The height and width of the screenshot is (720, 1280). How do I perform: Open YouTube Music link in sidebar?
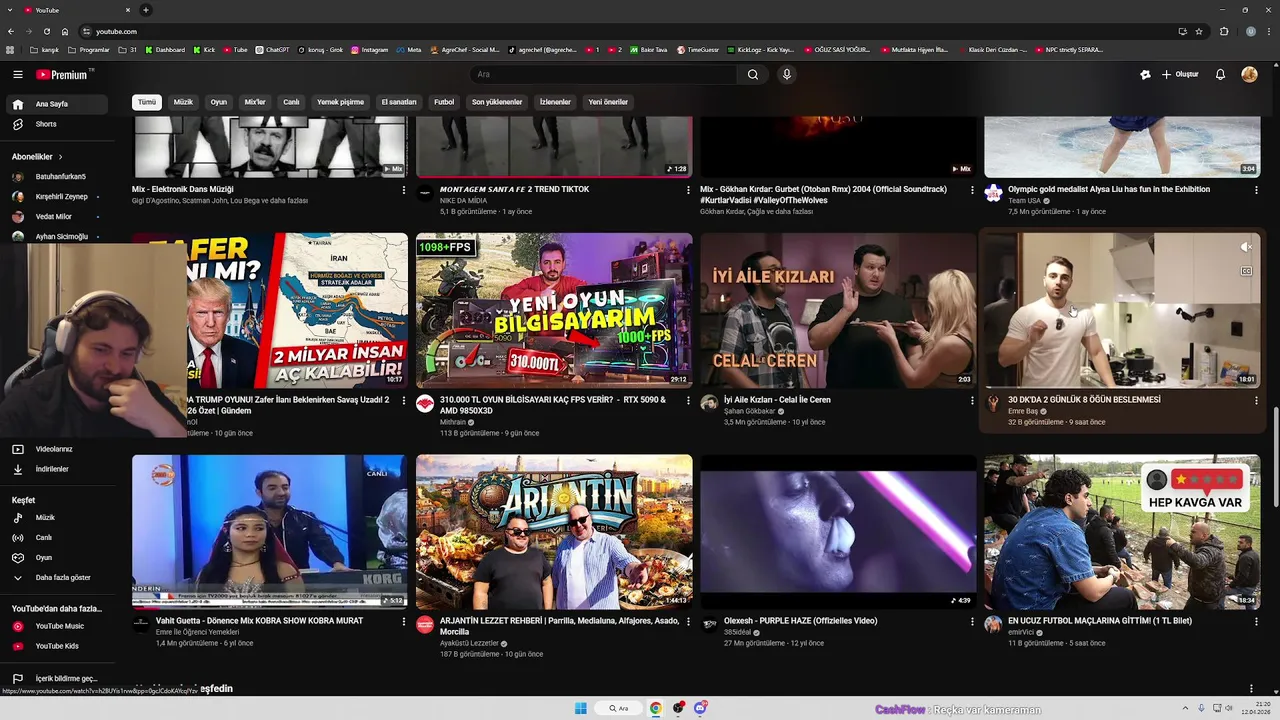pos(56,626)
